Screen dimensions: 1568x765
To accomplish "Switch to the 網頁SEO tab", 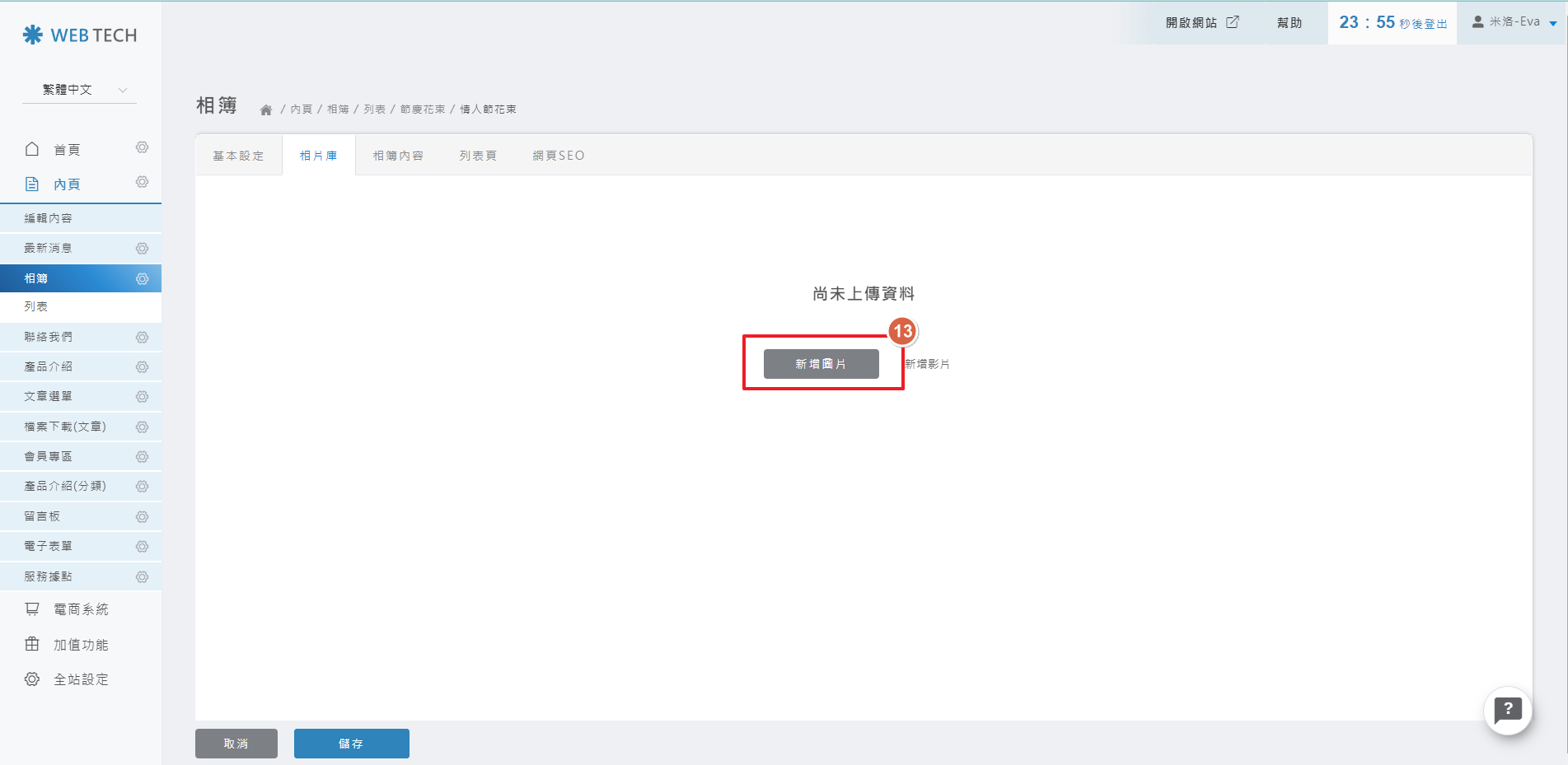I will [x=558, y=156].
